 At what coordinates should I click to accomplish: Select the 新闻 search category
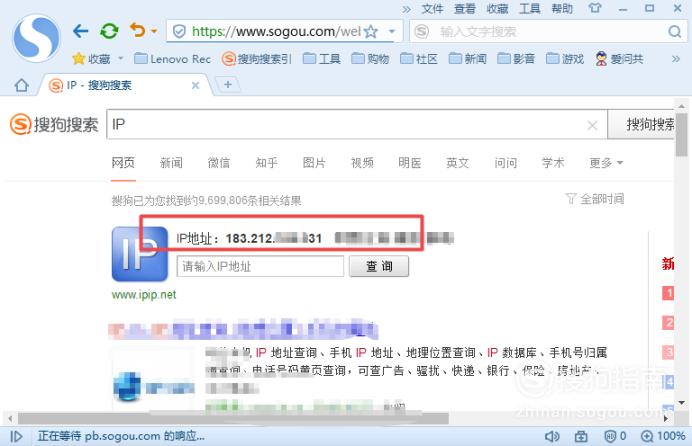pos(171,163)
